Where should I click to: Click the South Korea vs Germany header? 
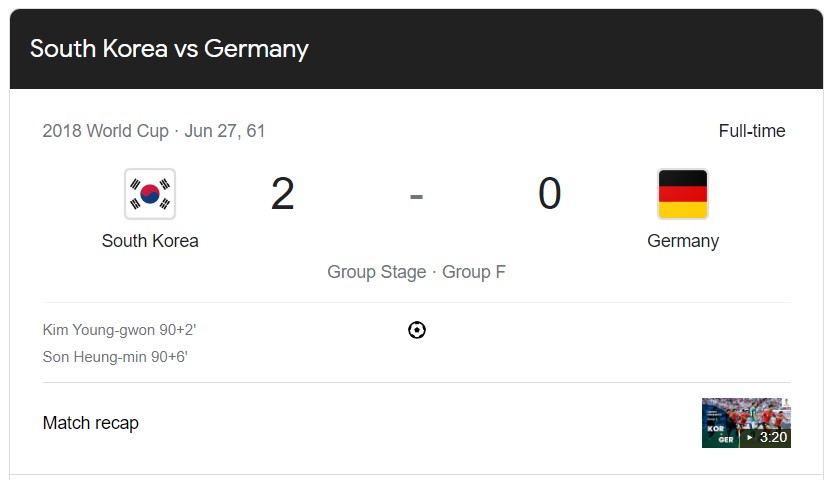coord(169,49)
